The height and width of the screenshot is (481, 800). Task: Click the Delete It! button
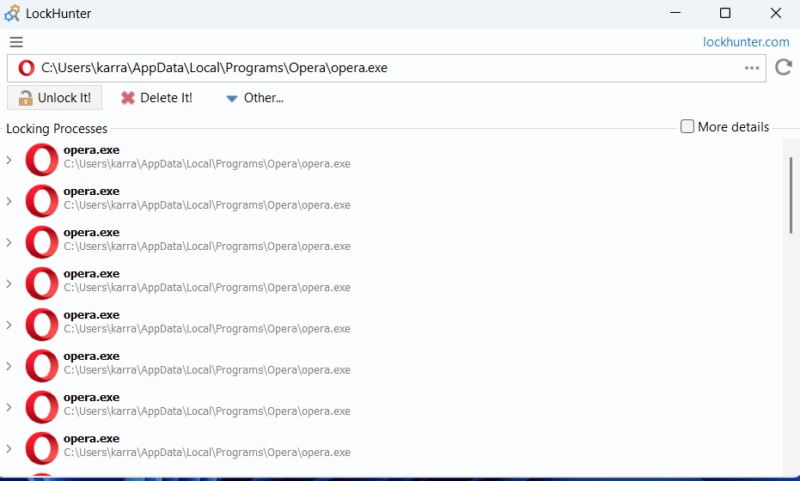tap(156, 98)
